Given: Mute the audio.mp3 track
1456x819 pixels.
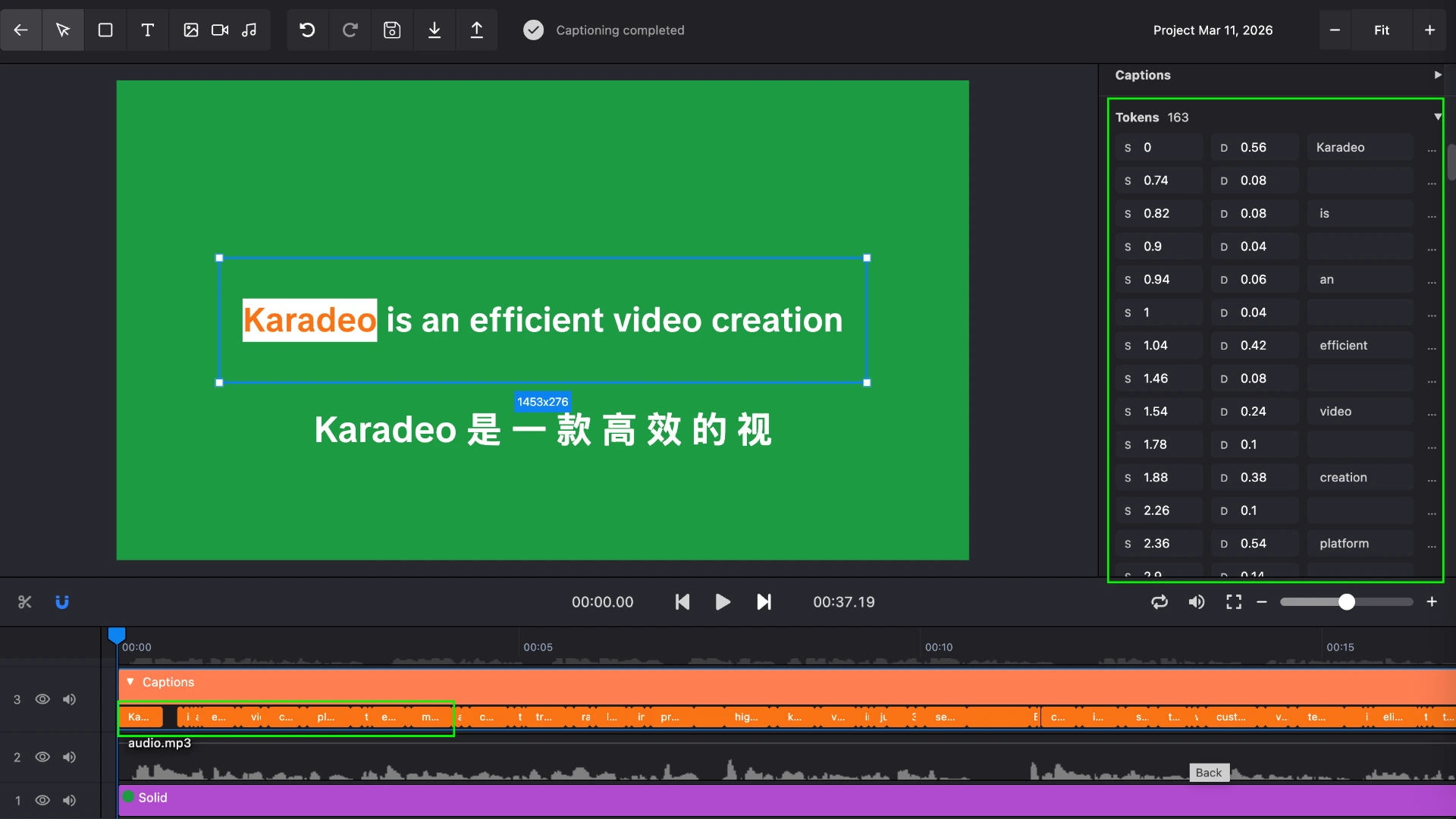Looking at the screenshot, I should click(69, 757).
